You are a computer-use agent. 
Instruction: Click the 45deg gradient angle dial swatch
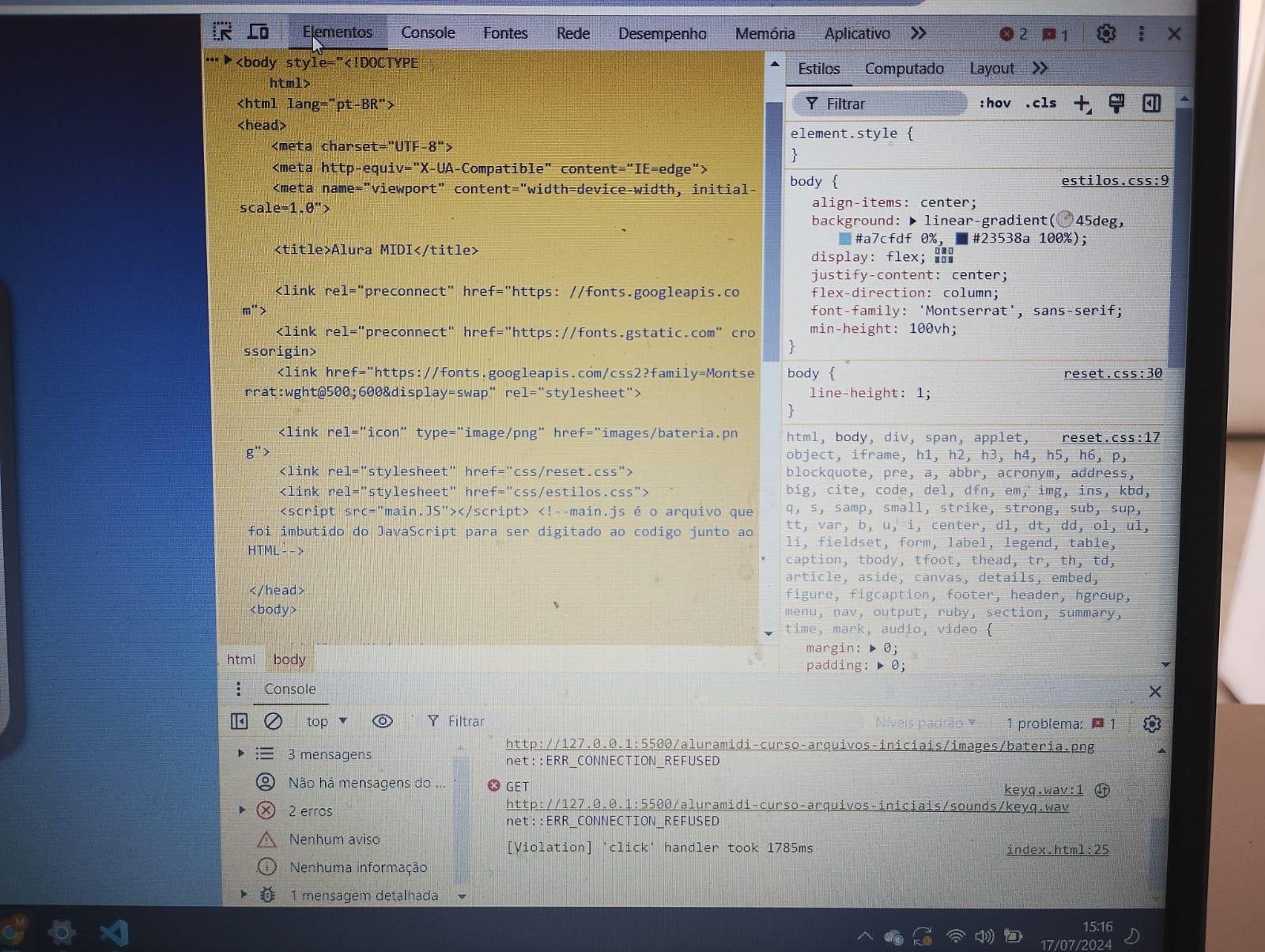click(1065, 220)
